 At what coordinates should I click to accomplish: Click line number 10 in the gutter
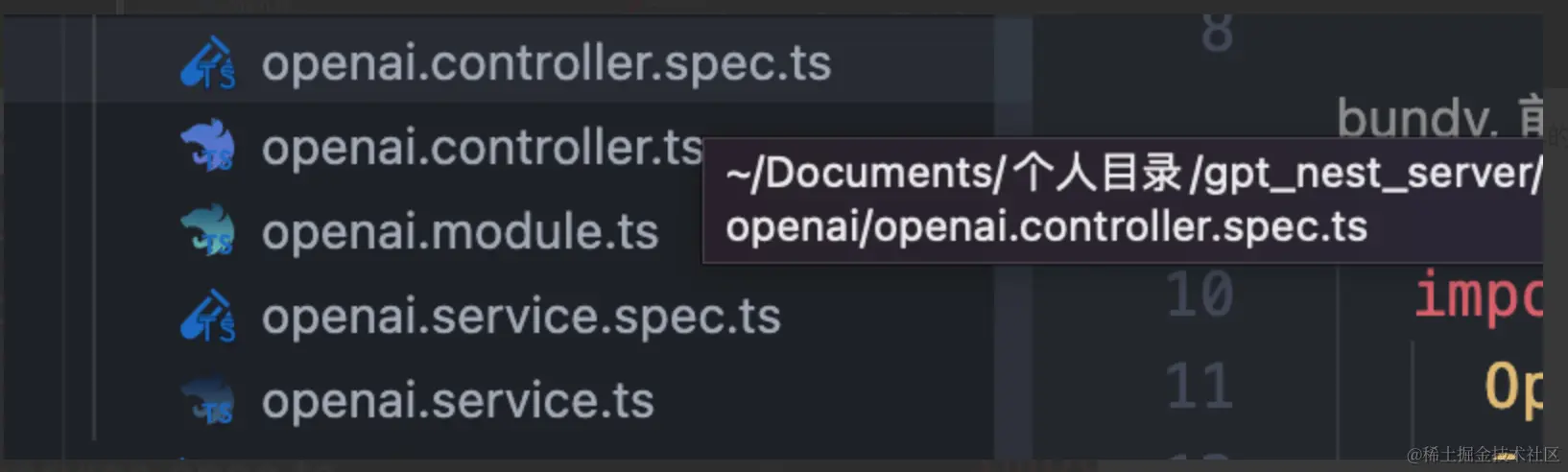(1200, 294)
